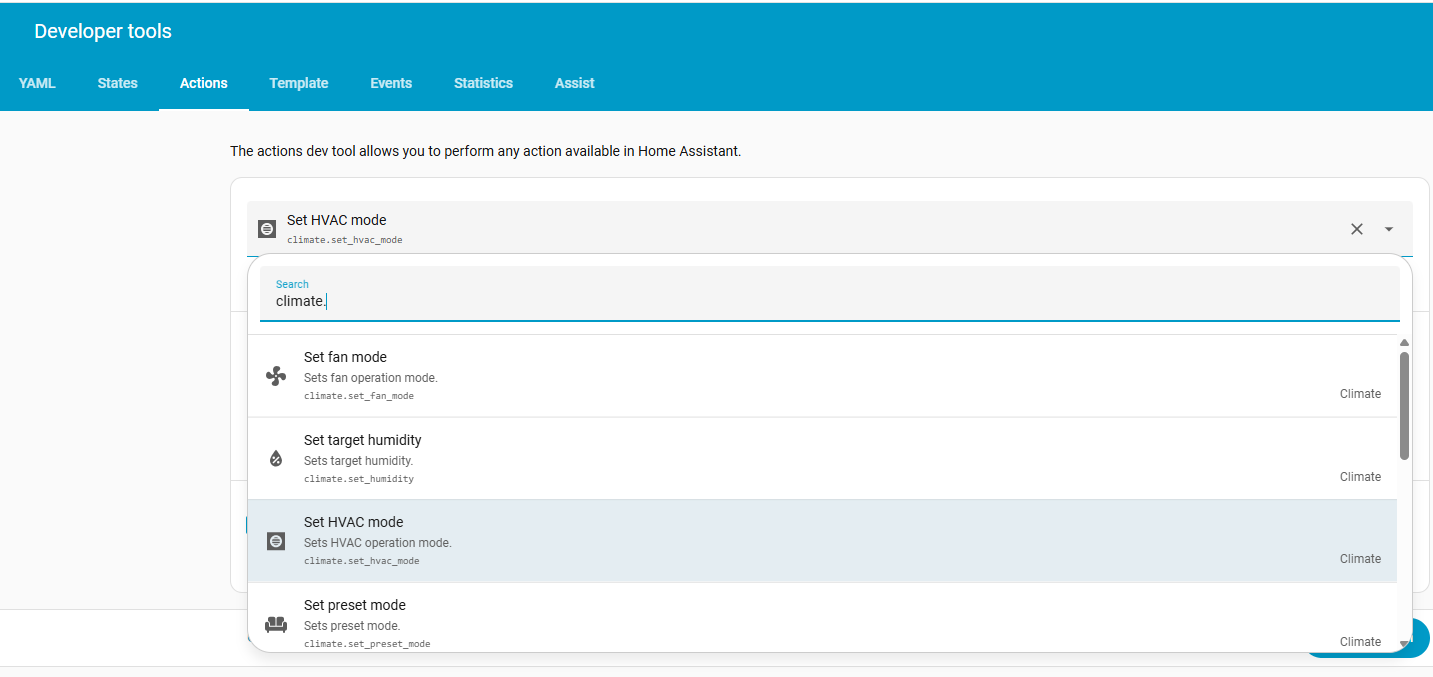Screen dimensions: 1433x677
Task: Go to the Events tab
Action: [x=391, y=83]
